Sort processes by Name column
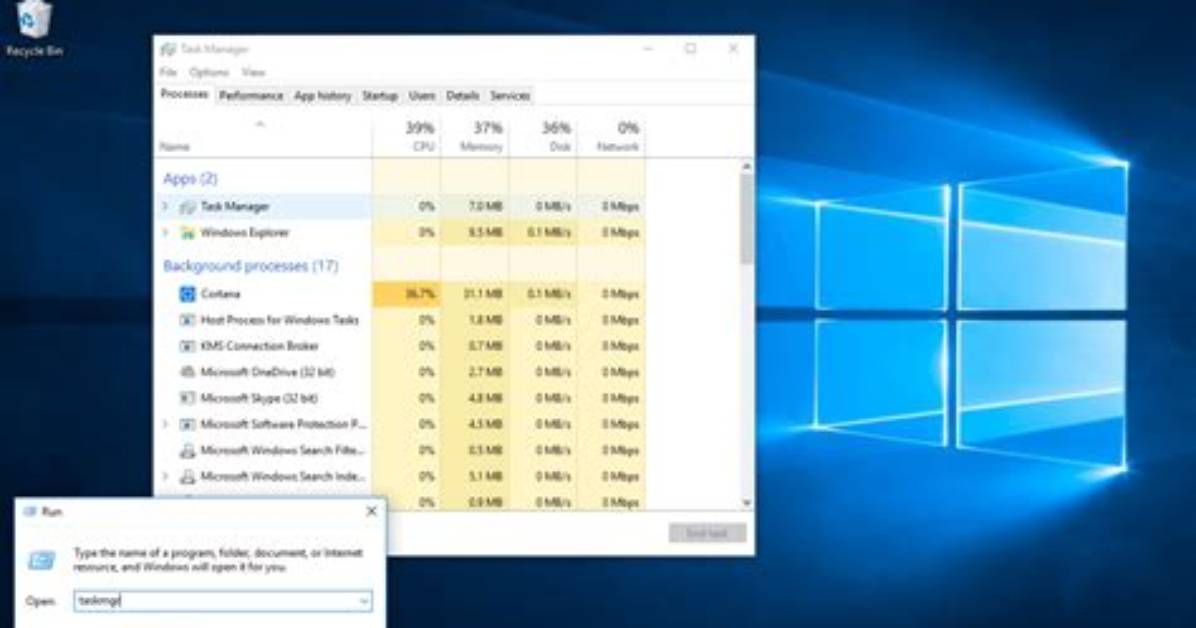Viewport: 1196px width, 628px height. pos(264,136)
